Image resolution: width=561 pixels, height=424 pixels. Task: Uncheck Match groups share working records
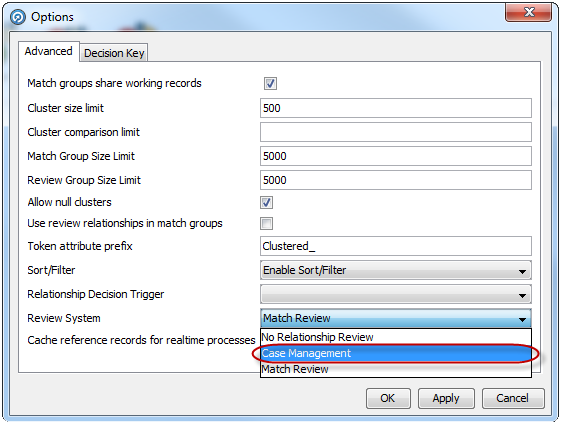(270, 83)
